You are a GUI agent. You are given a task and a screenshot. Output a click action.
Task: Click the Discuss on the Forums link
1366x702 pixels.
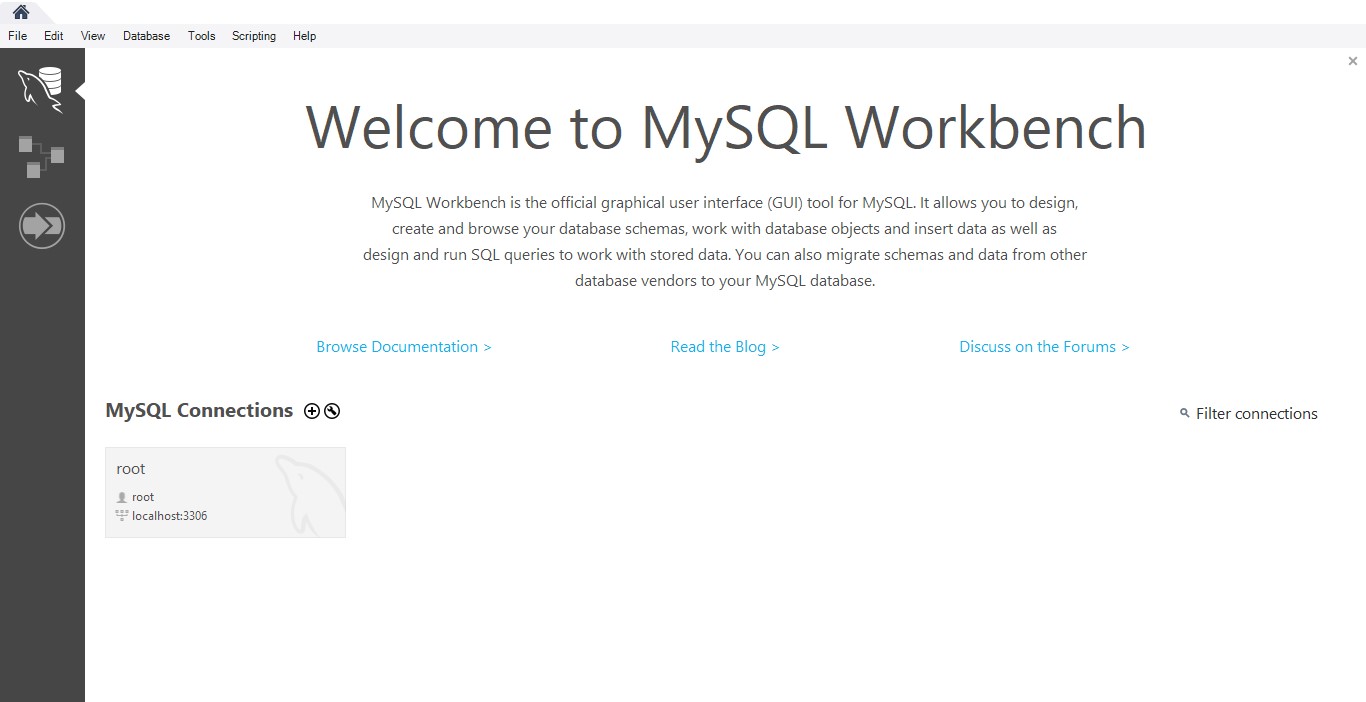click(x=1044, y=347)
